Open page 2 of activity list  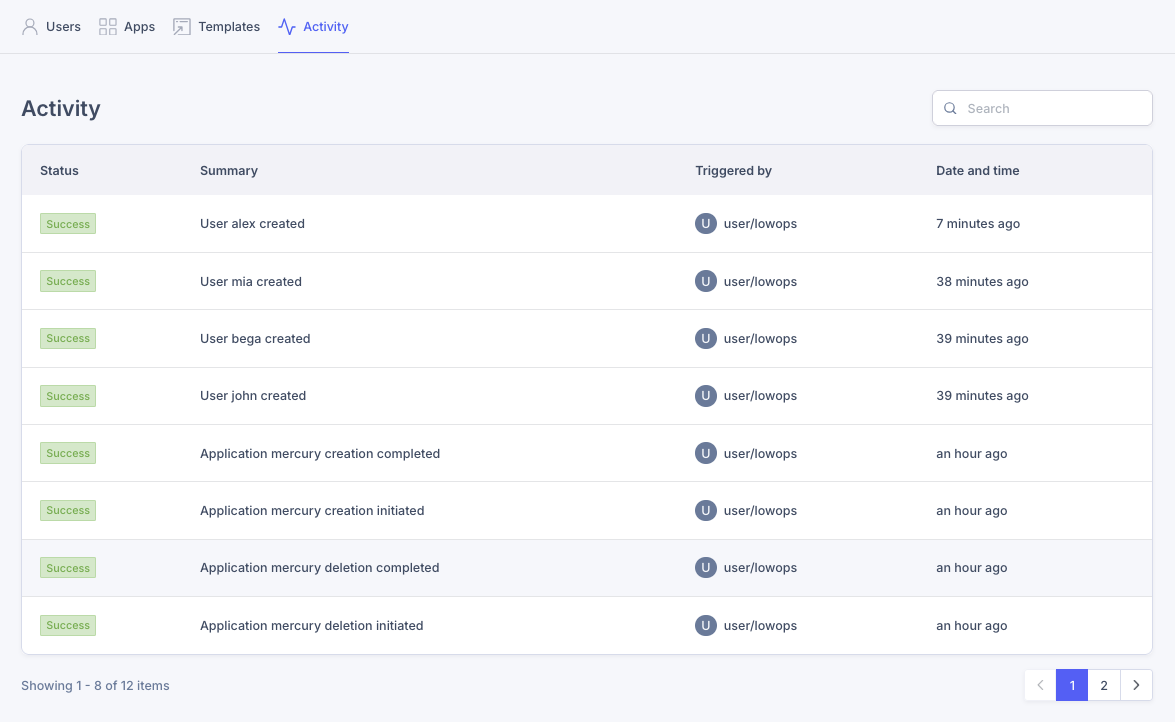click(1104, 685)
